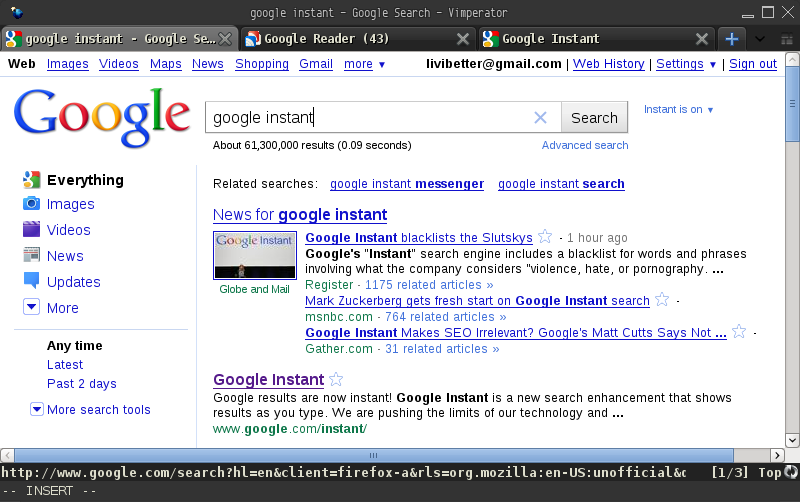
Task: Click the Images camera icon in sidebar
Action: click(32, 204)
